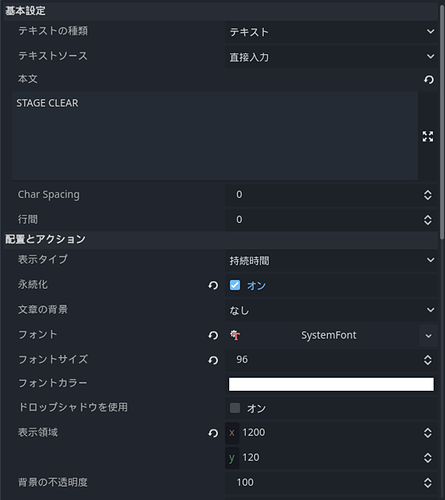Open the テキストの種類 dropdown
Viewport: 445px width, 500px height.
click(x=331, y=32)
